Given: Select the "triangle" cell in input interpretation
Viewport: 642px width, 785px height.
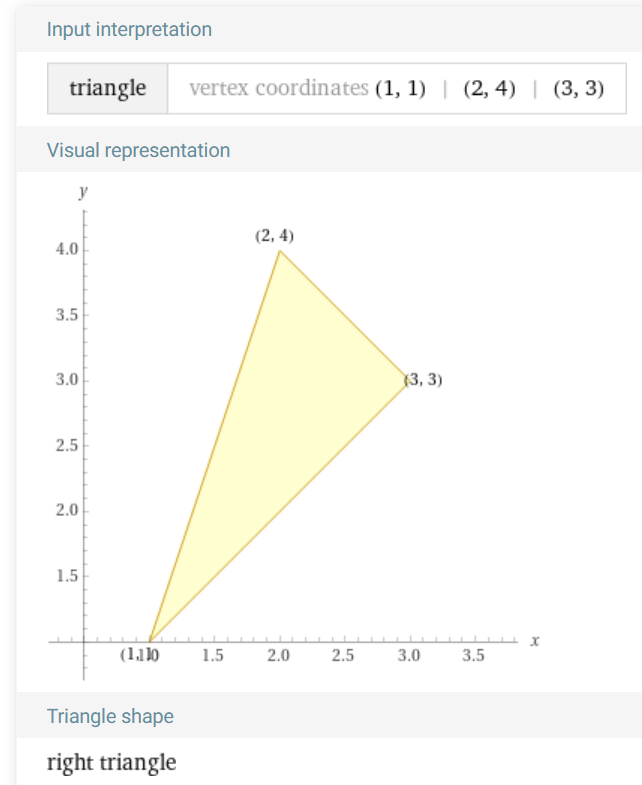Looking at the screenshot, I should [x=108, y=88].
